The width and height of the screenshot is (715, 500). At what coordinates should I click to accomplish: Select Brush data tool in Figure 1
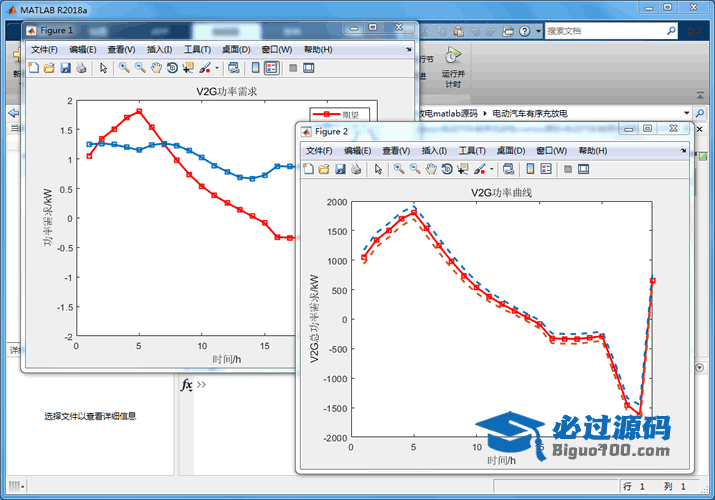pyautogui.click(x=205, y=68)
